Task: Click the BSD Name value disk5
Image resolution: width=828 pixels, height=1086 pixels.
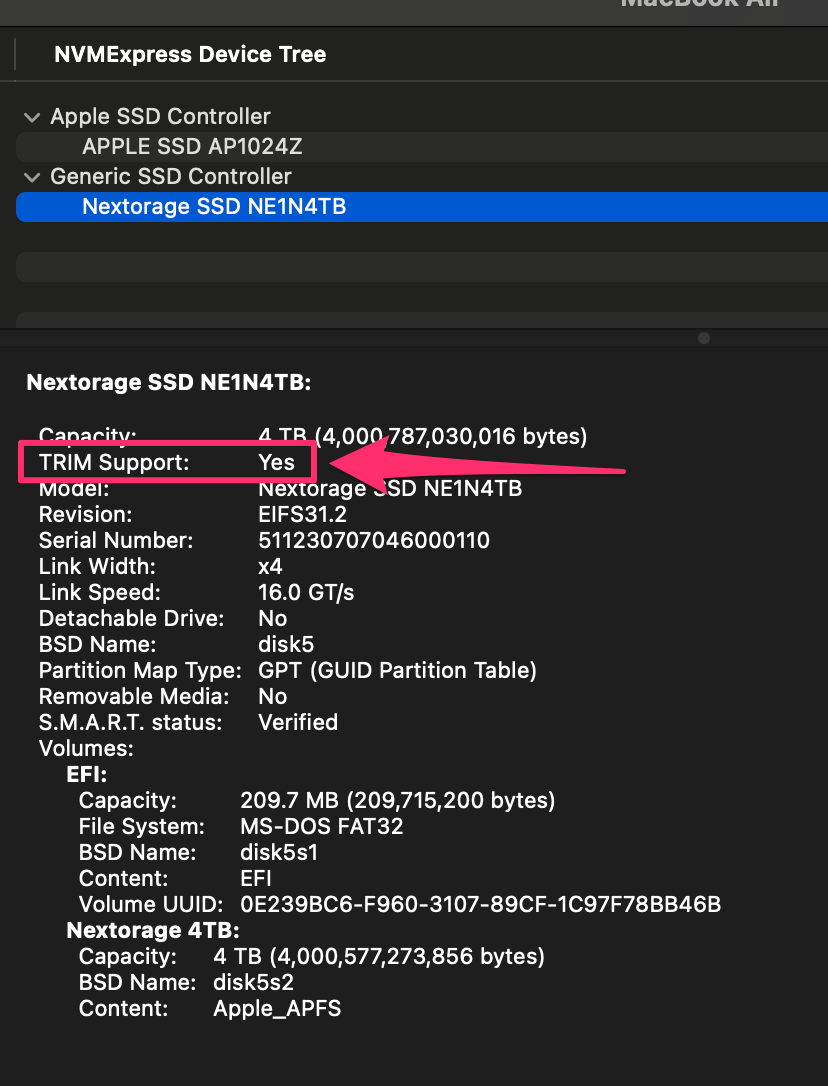Action: pos(285,644)
